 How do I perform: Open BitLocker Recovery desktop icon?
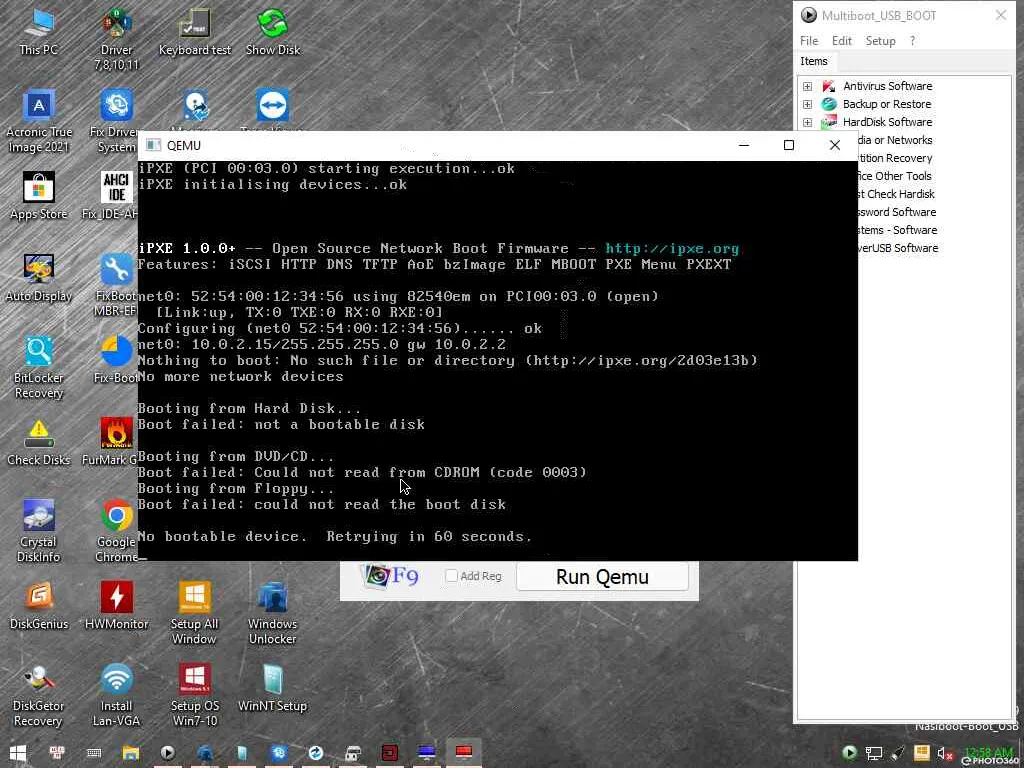click(x=39, y=367)
